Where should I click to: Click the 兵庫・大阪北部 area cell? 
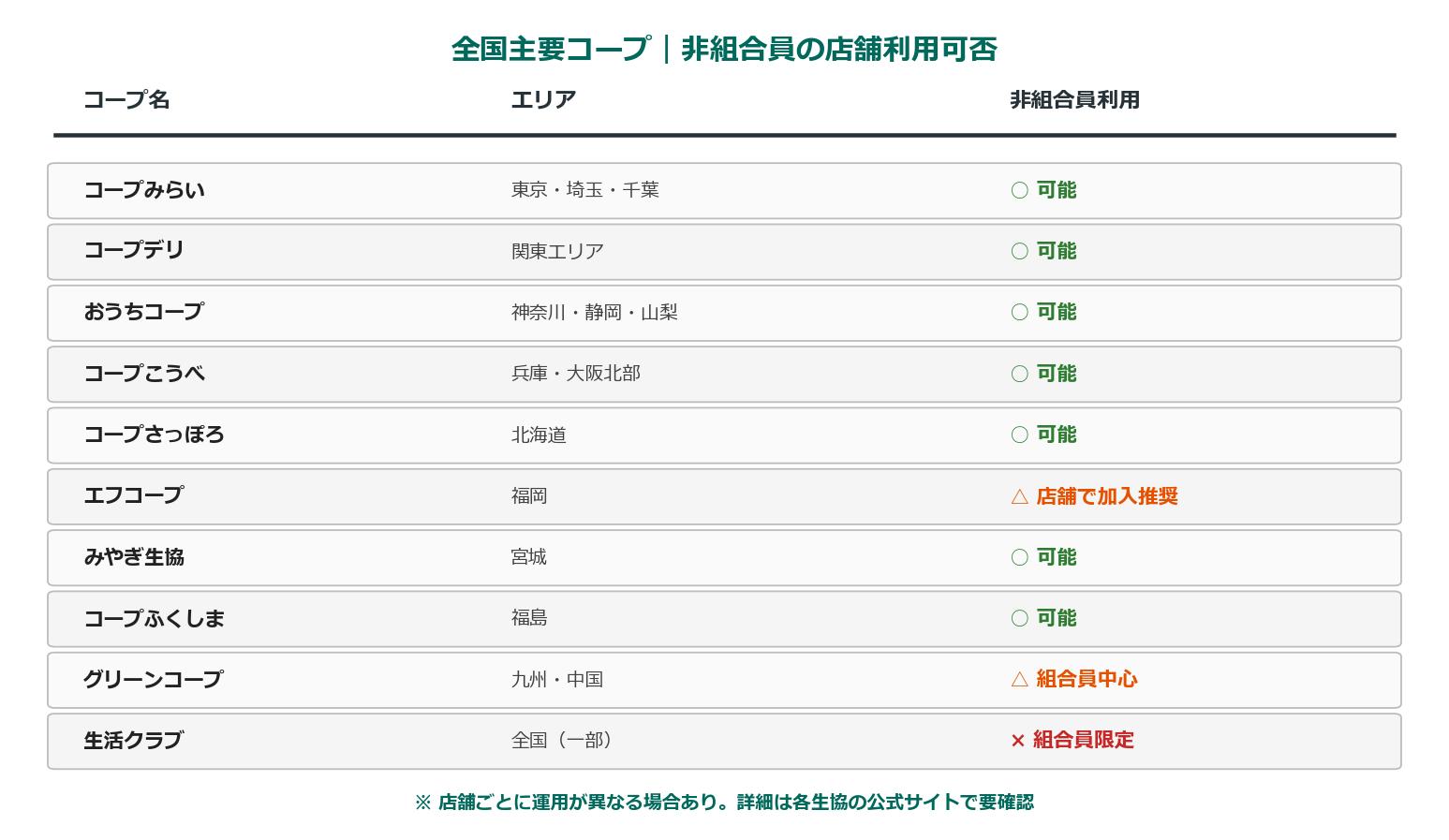click(x=576, y=374)
